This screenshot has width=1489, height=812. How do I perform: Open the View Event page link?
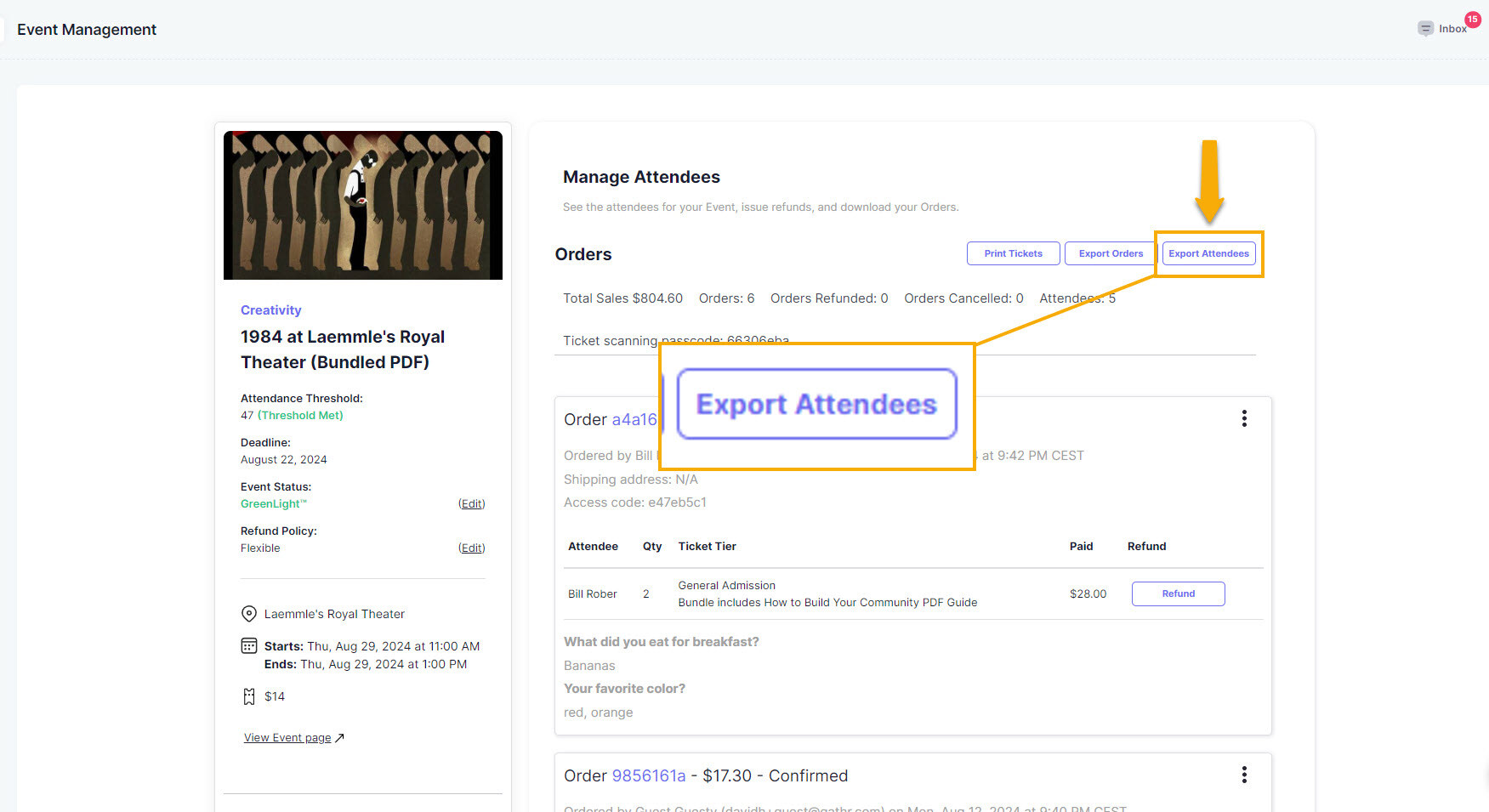tap(287, 738)
